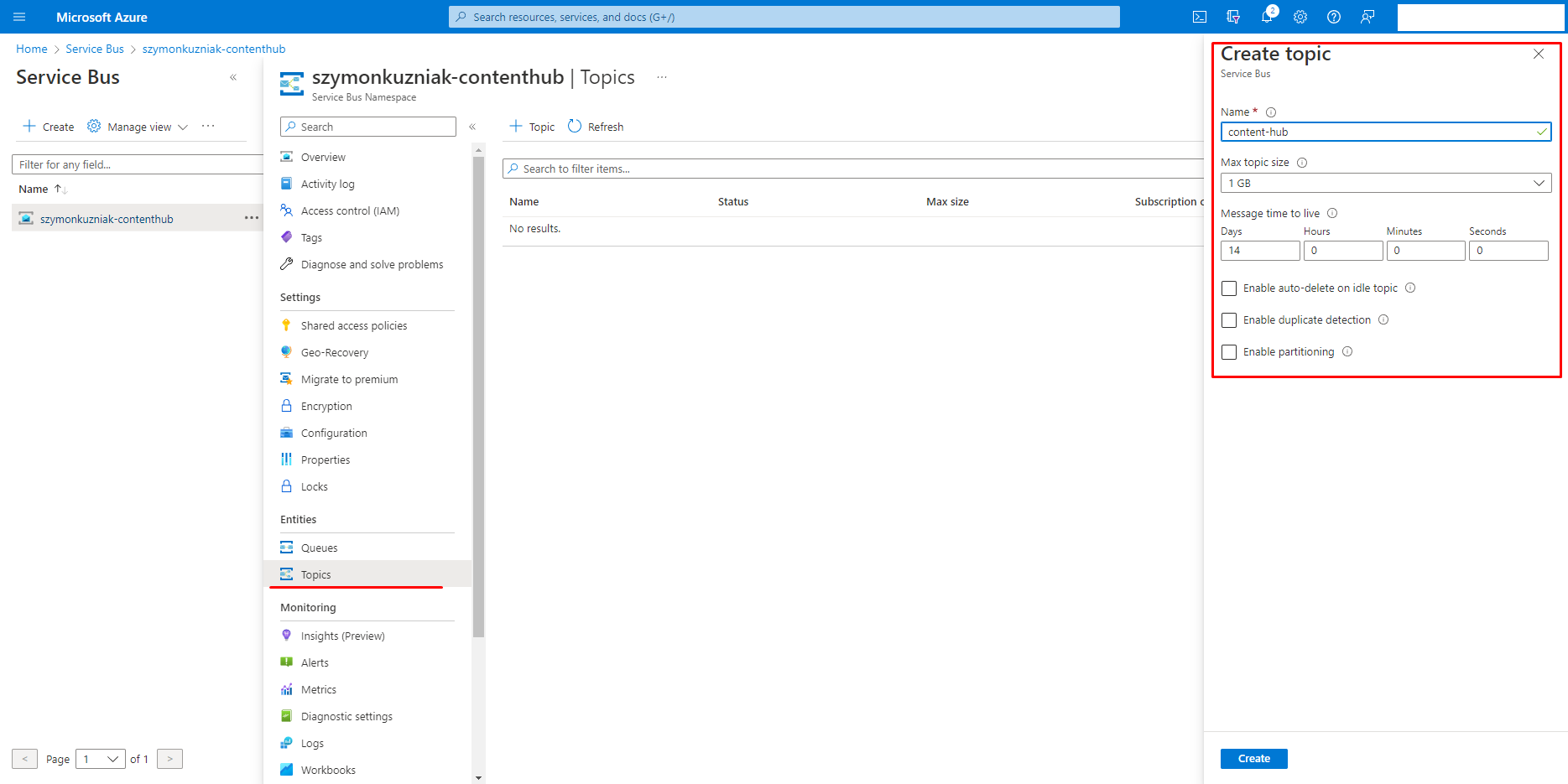1568x784 pixels.
Task: Enable auto-delete on idle topic checkbox
Action: [x=1229, y=288]
